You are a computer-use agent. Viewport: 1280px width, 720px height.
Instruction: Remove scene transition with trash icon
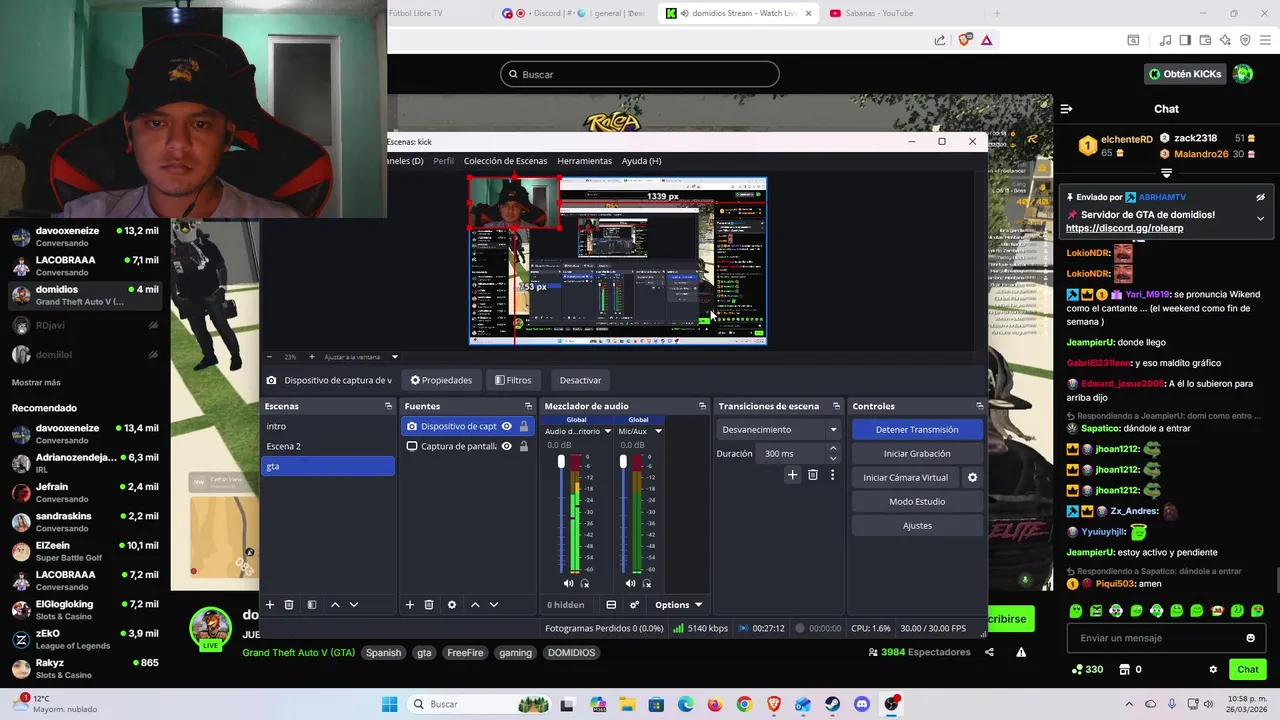(x=813, y=475)
